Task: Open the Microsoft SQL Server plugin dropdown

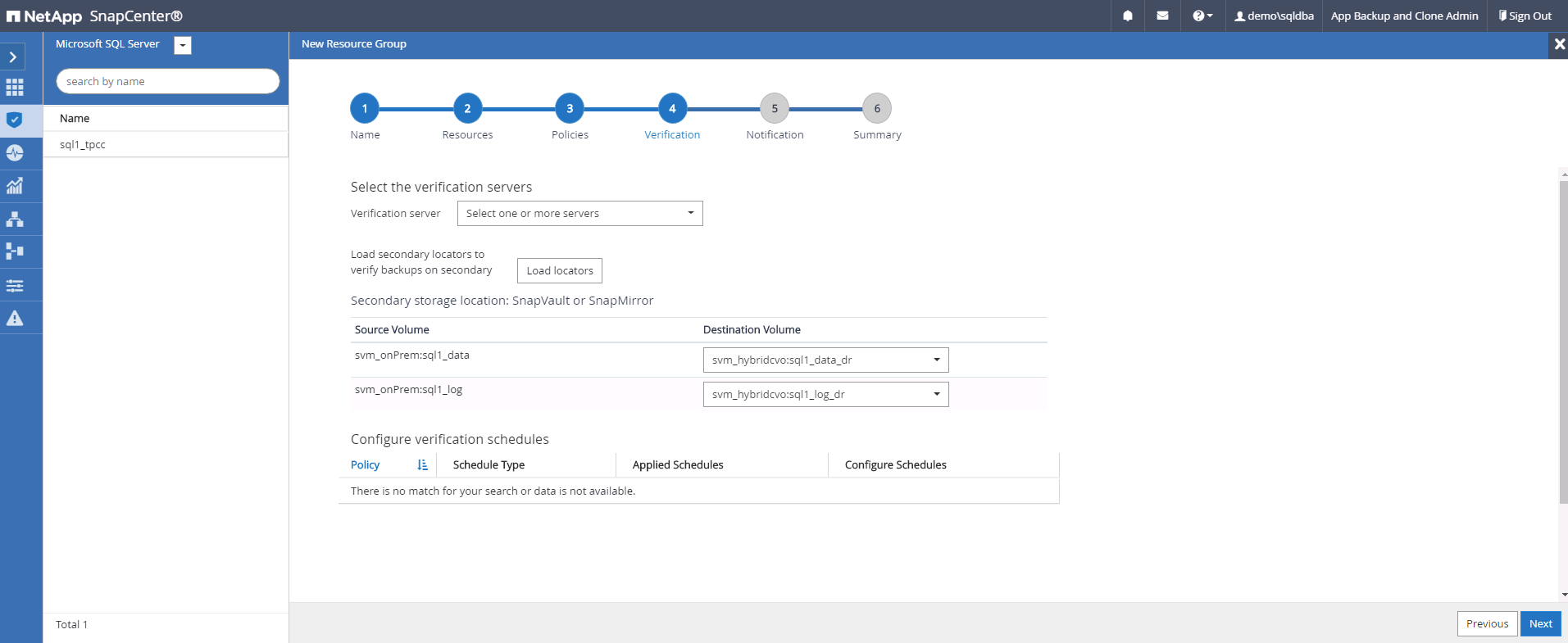Action: 183,46
